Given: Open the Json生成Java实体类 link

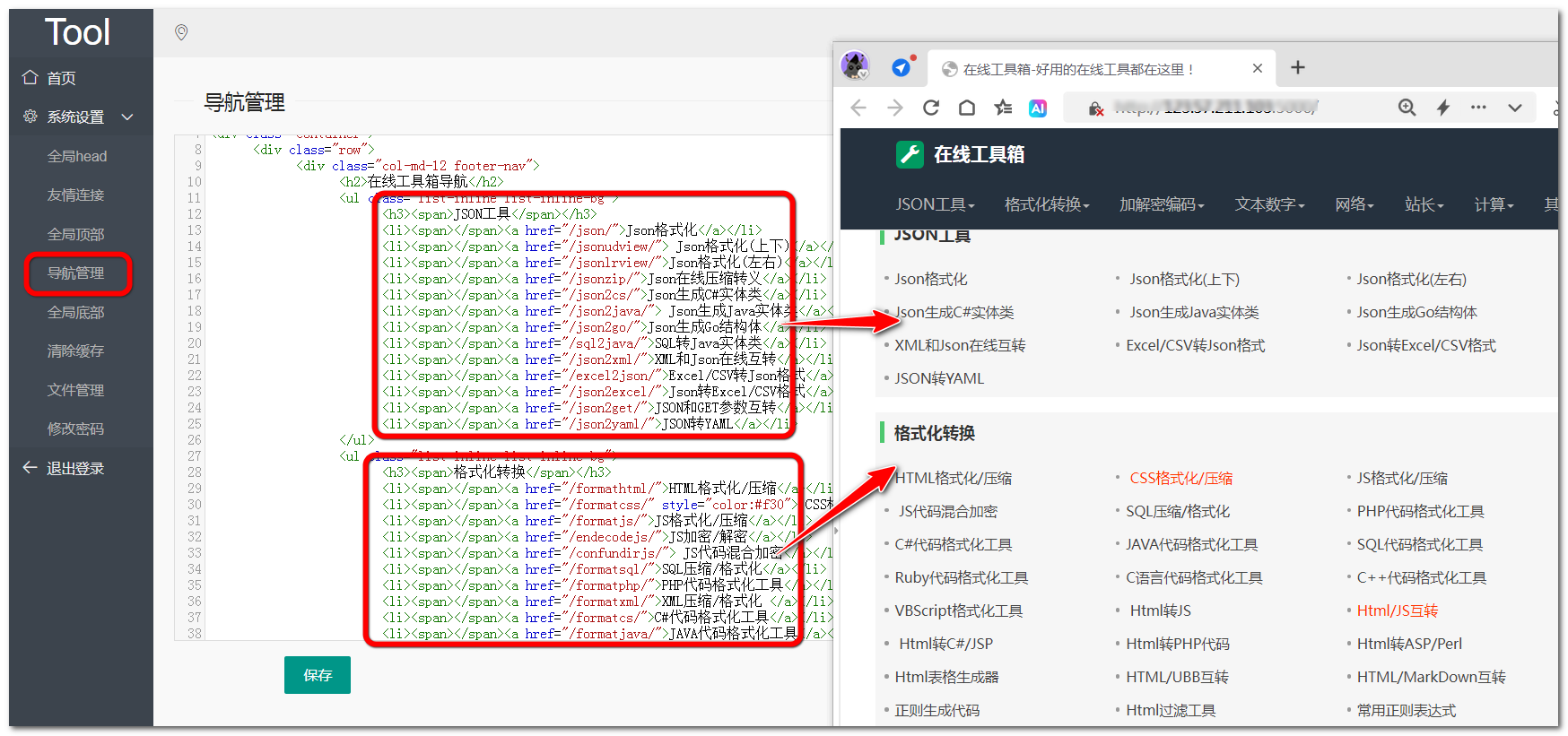Looking at the screenshot, I should click(1194, 312).
